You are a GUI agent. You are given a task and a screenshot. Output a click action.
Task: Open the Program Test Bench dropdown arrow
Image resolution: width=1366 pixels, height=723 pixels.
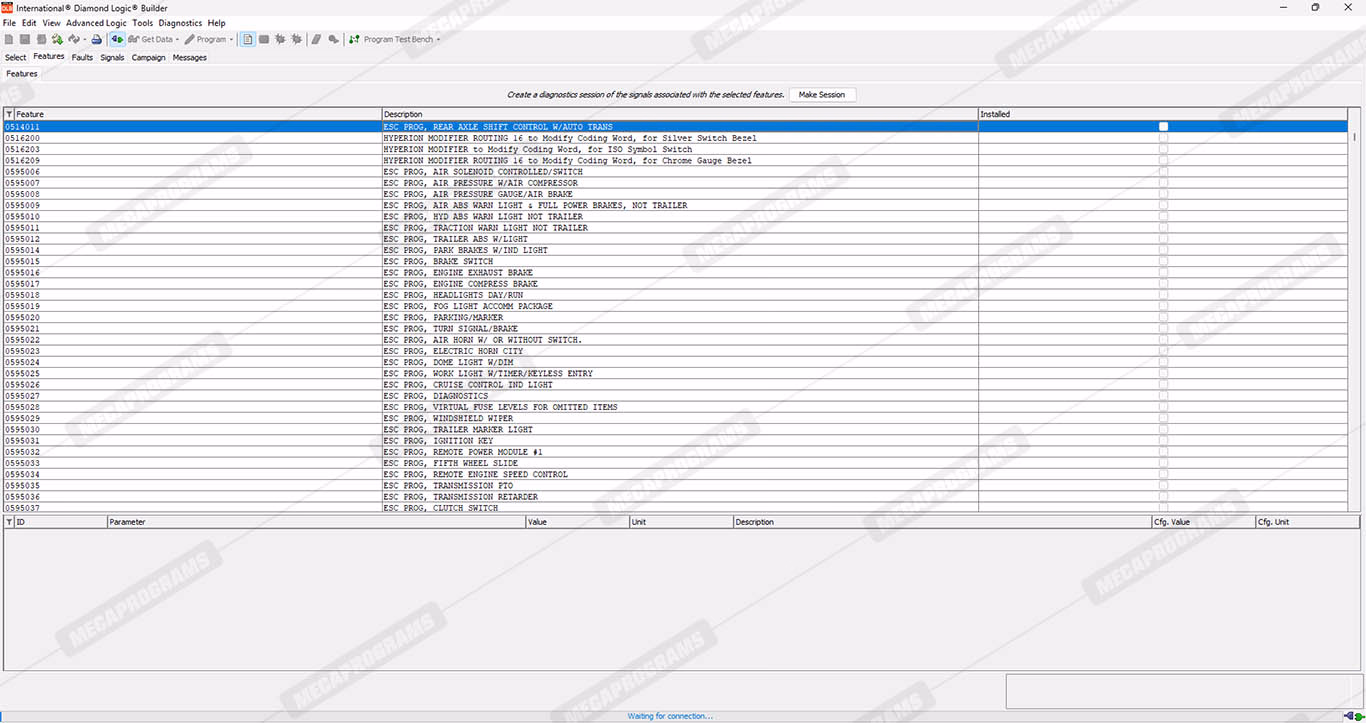(x=438, y=40)
